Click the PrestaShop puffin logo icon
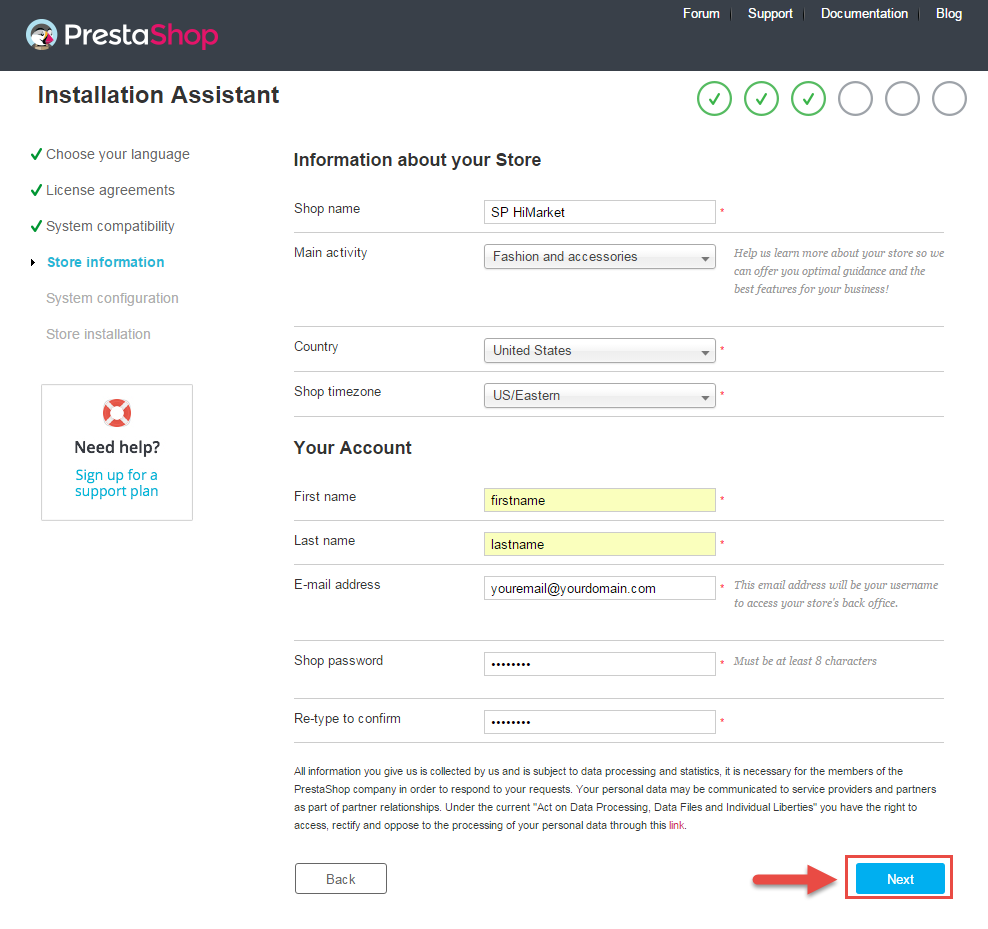This screenshot has width=988, height=929. pyautogui.click(x=42, y=35)
